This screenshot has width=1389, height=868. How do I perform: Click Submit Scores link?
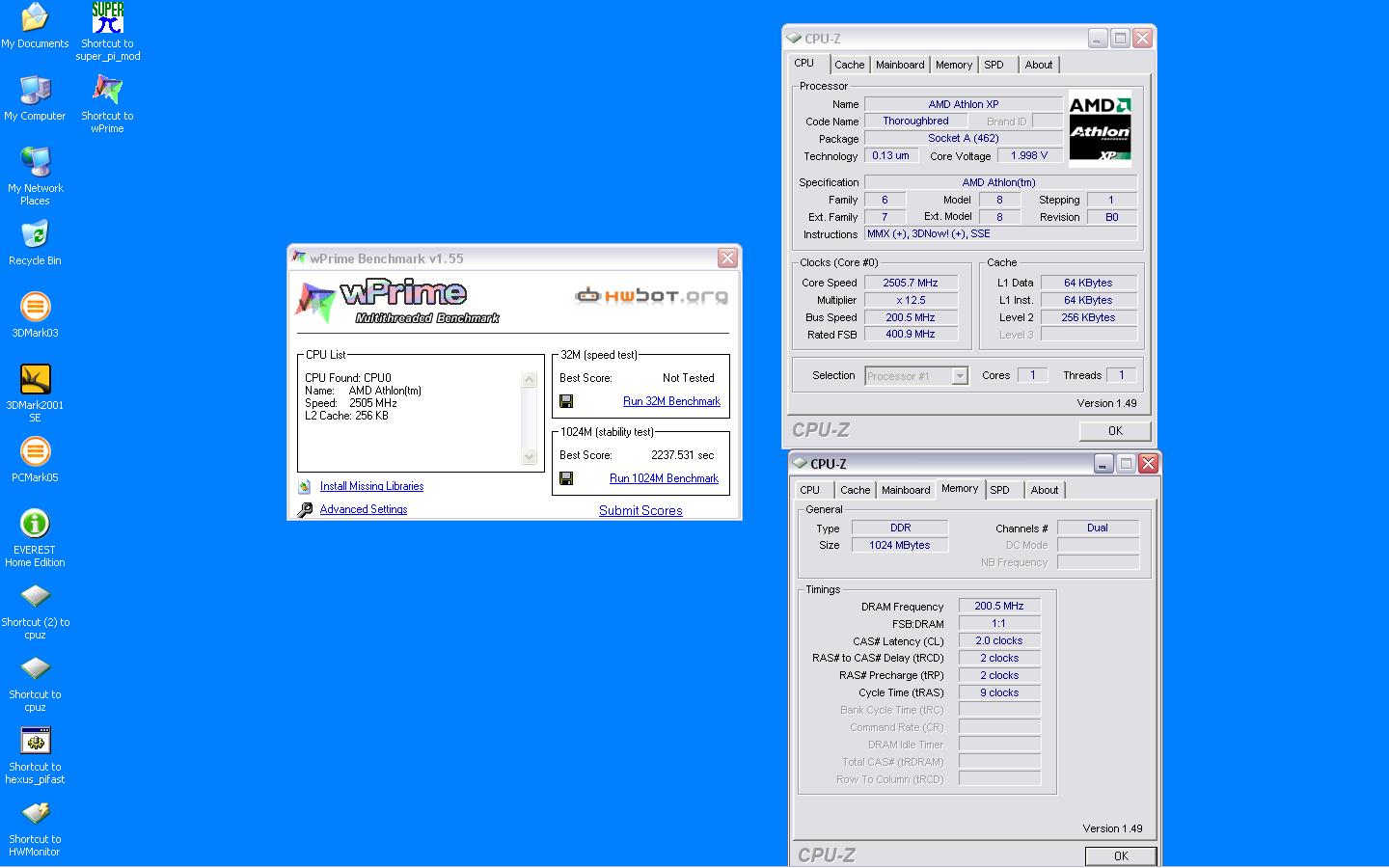640,510
